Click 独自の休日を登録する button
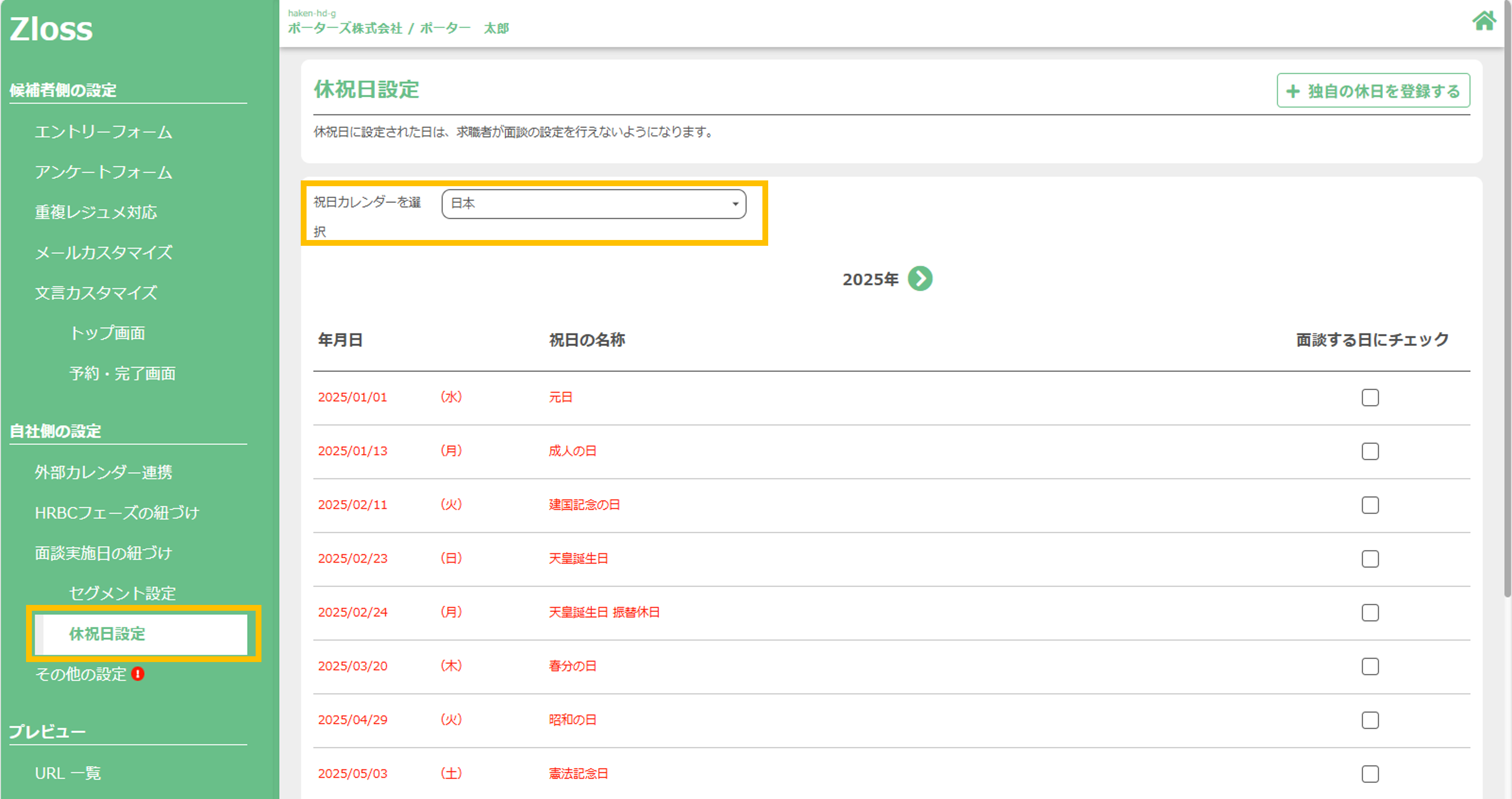 tap(1373, 91)
